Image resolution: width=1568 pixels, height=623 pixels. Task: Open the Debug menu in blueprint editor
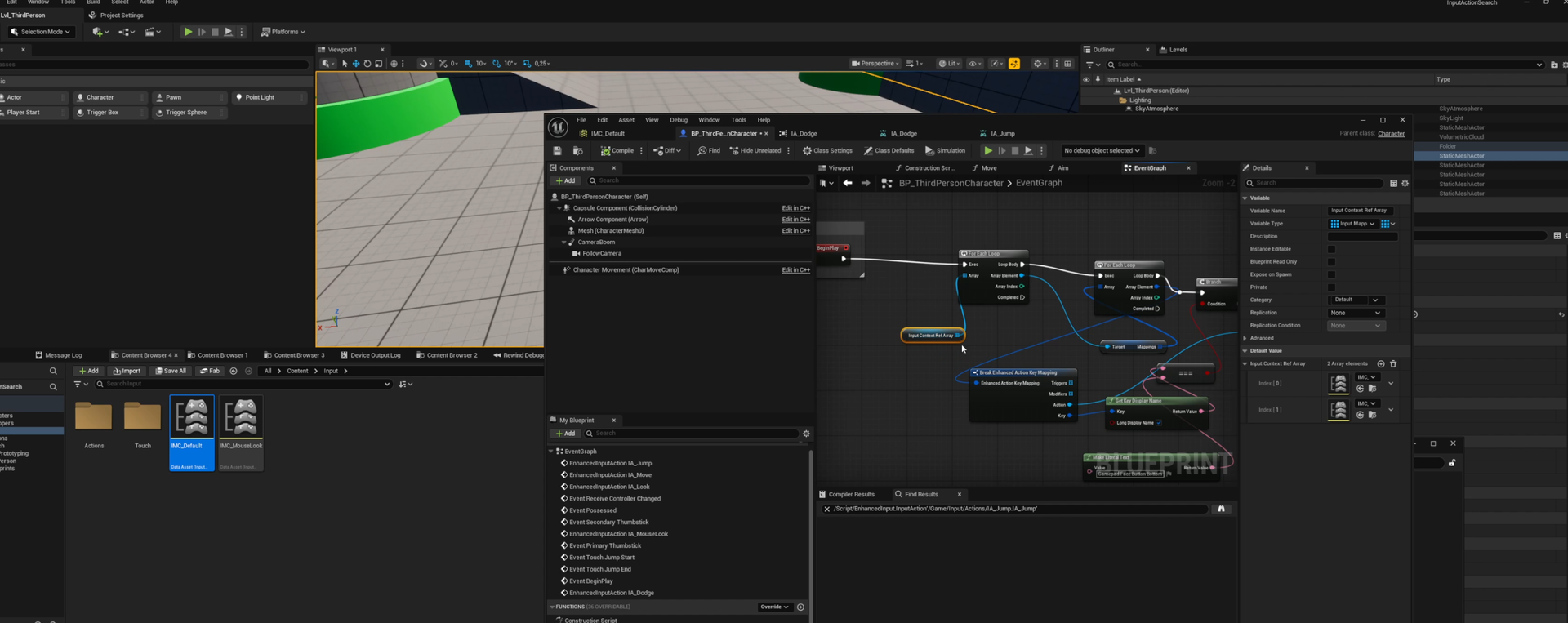point(679,120)
